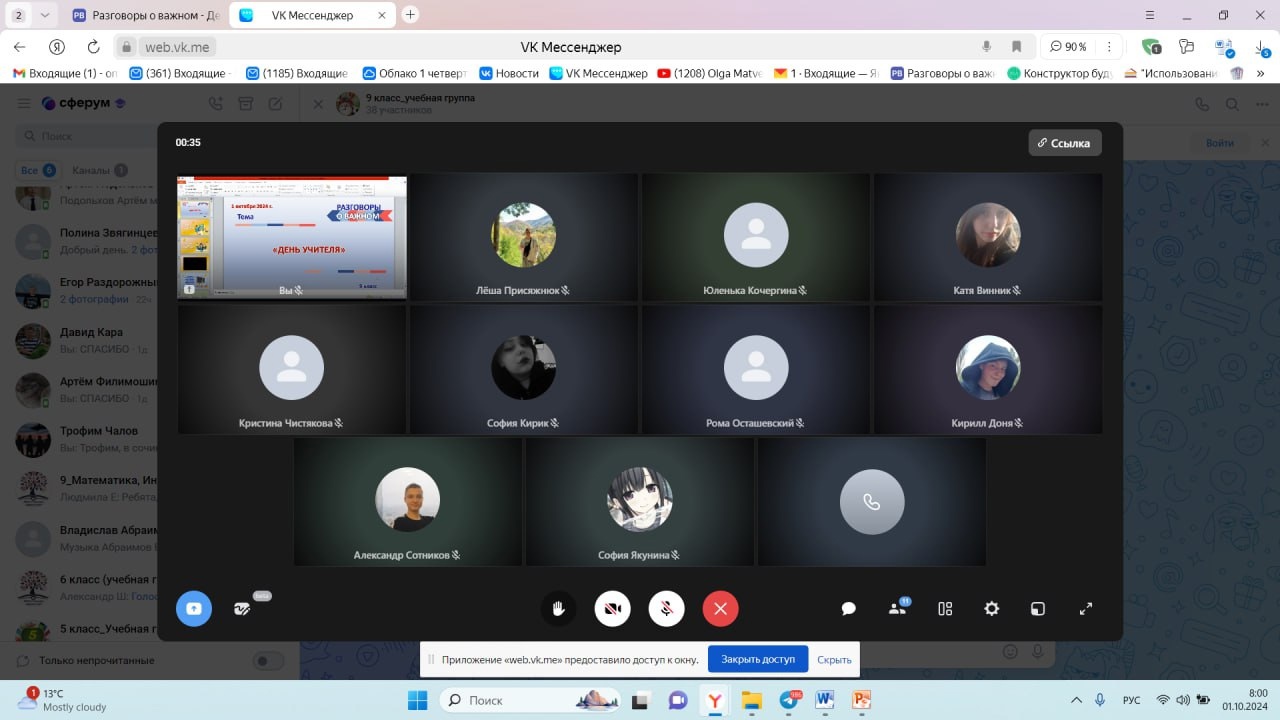Start a new call from Sferum header
This screenshot has width=1280, height=720.
(x=215, y=103)
